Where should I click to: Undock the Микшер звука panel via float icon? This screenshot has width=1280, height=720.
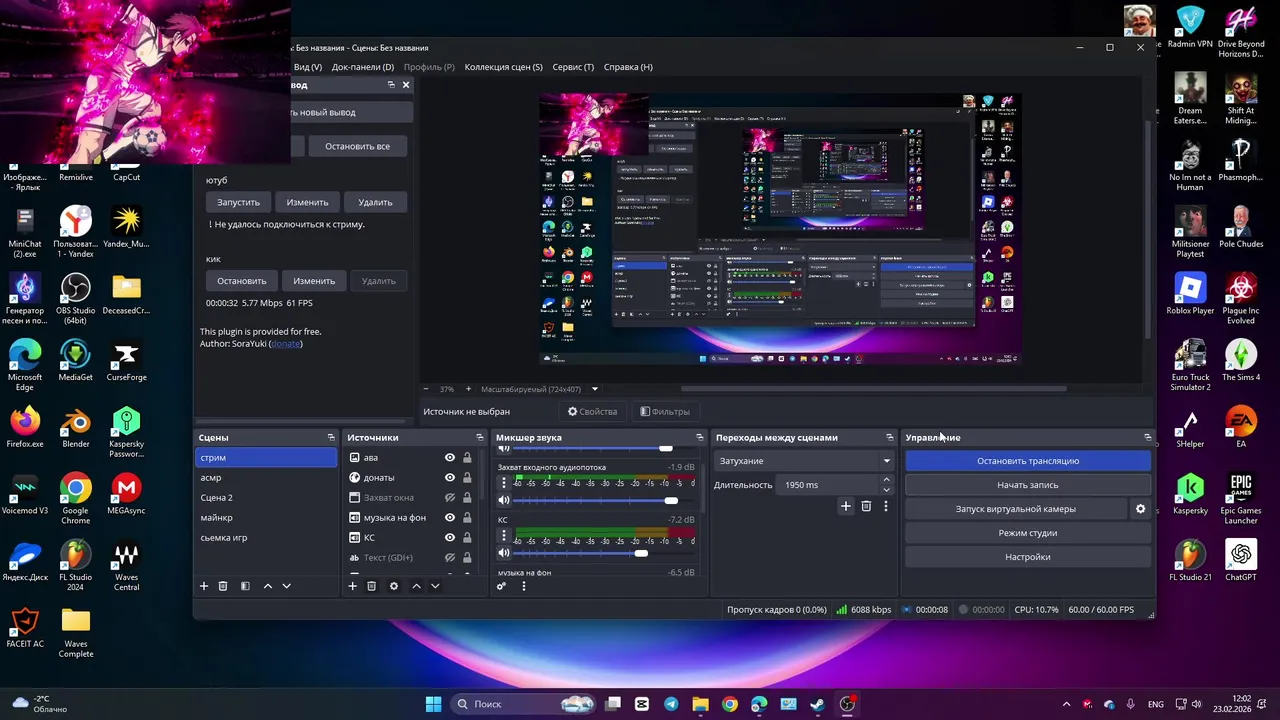[x=699, y=437]
